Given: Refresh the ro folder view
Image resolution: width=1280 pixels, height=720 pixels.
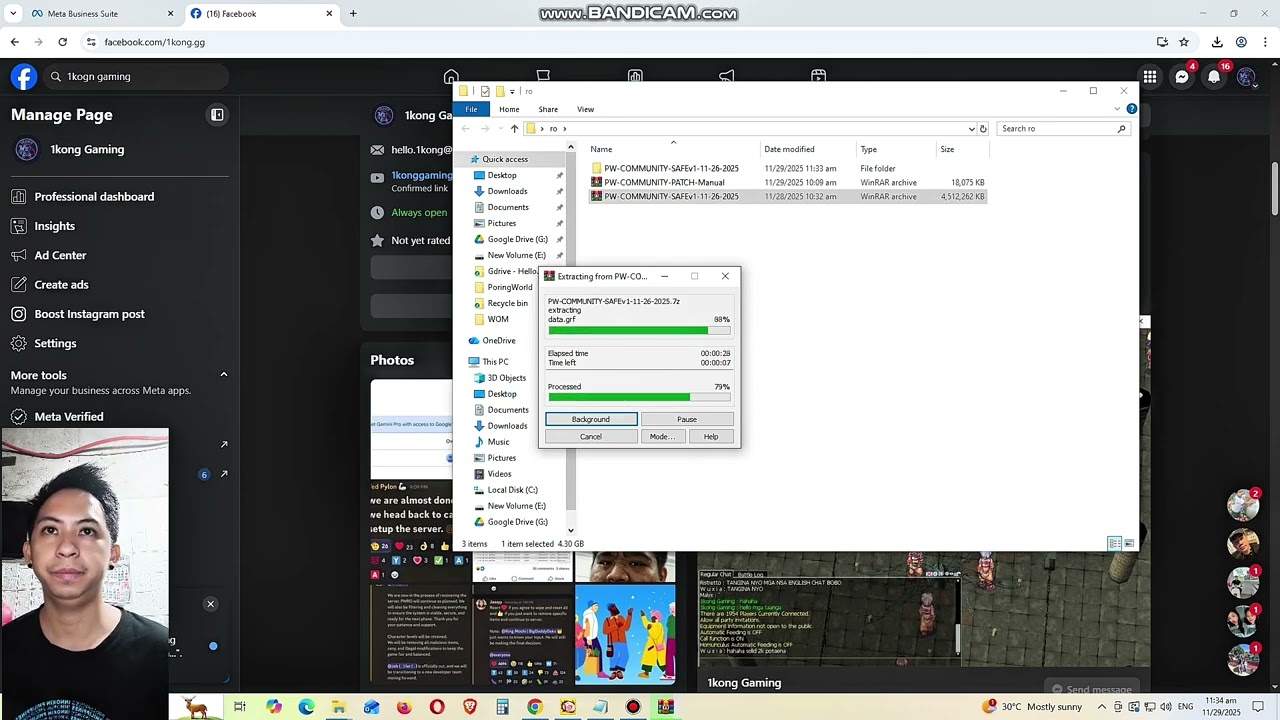Looking at the screenshot, I should (983, 129).
